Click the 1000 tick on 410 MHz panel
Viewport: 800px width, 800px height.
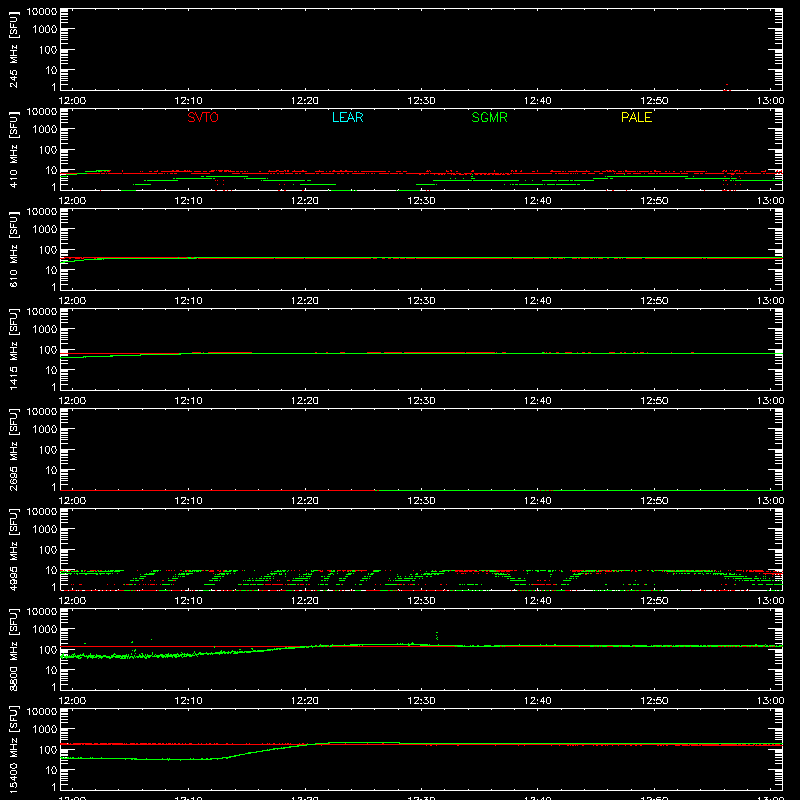tap(45, 130)
